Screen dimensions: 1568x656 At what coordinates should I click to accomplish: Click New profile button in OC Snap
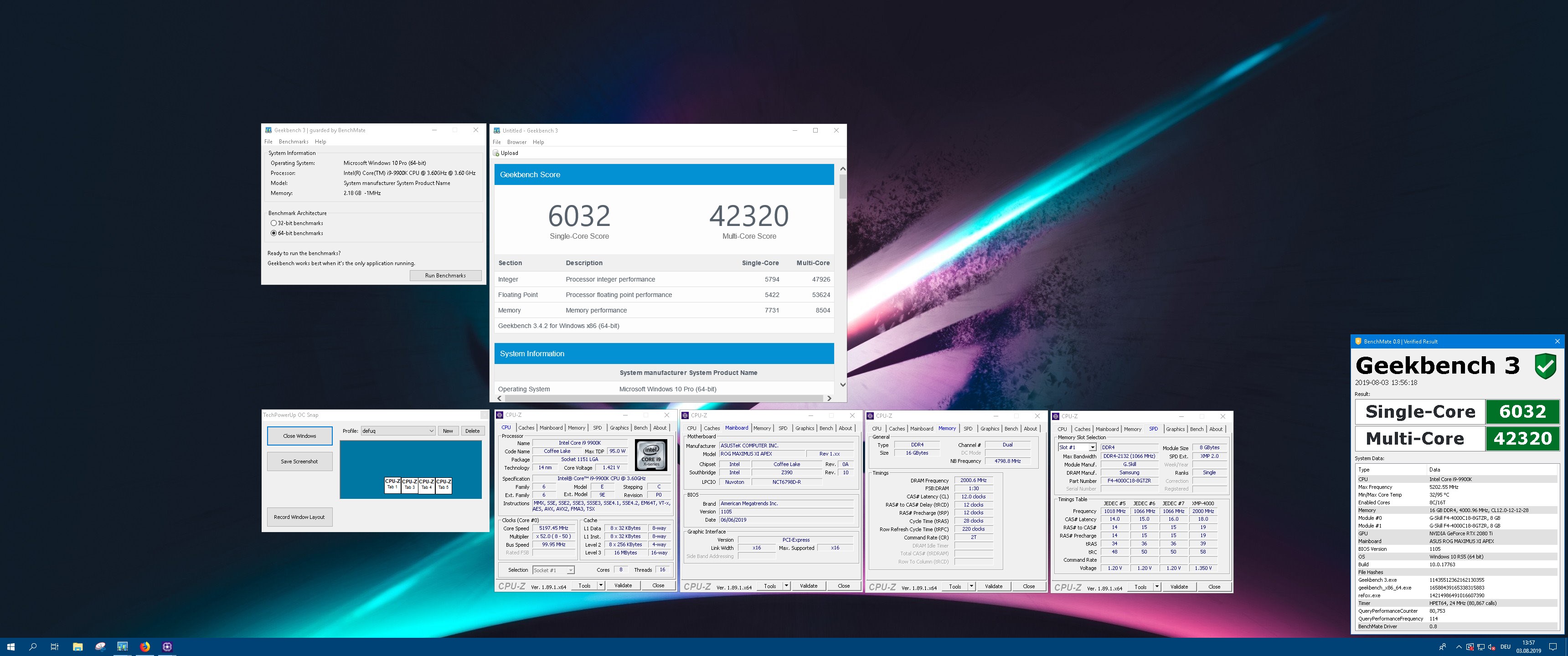[448, 431]
